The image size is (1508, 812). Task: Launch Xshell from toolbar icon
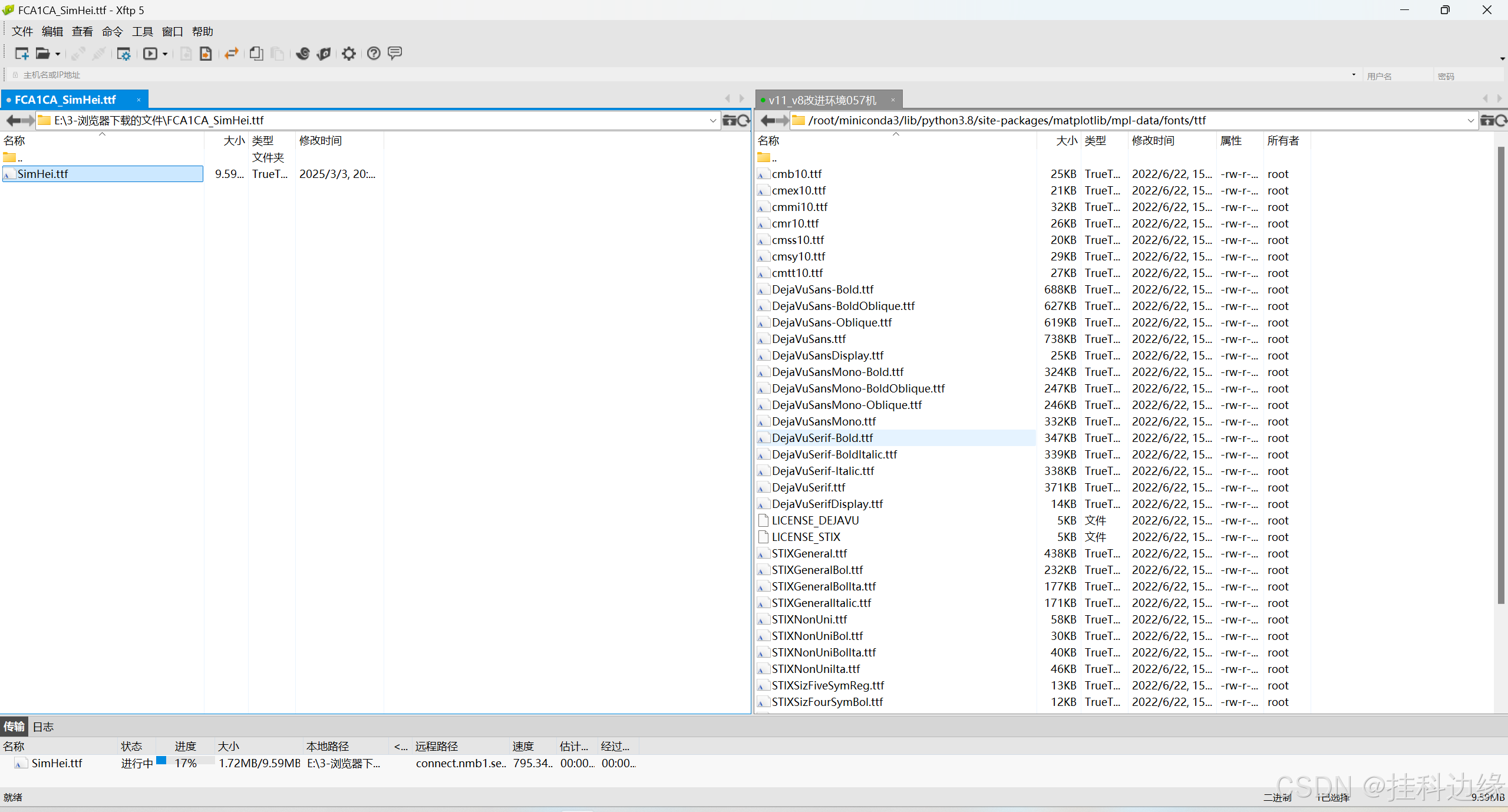(x=303, y=54)
